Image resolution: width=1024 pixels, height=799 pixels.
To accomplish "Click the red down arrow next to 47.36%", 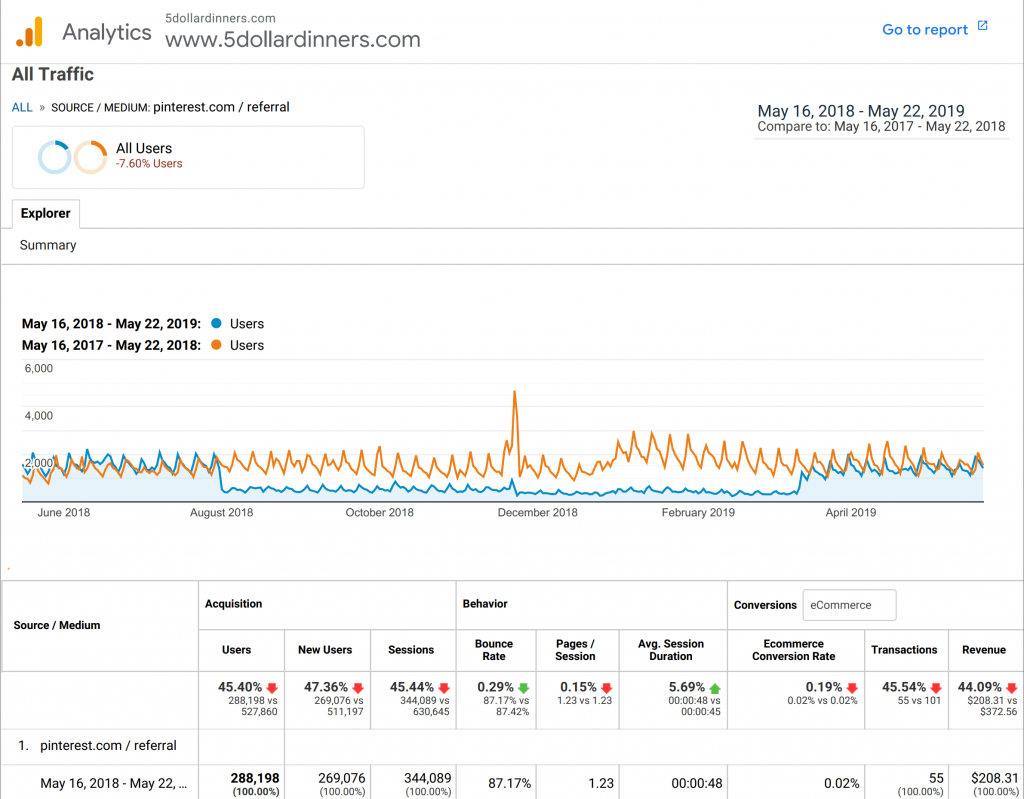I will (358, 688).
